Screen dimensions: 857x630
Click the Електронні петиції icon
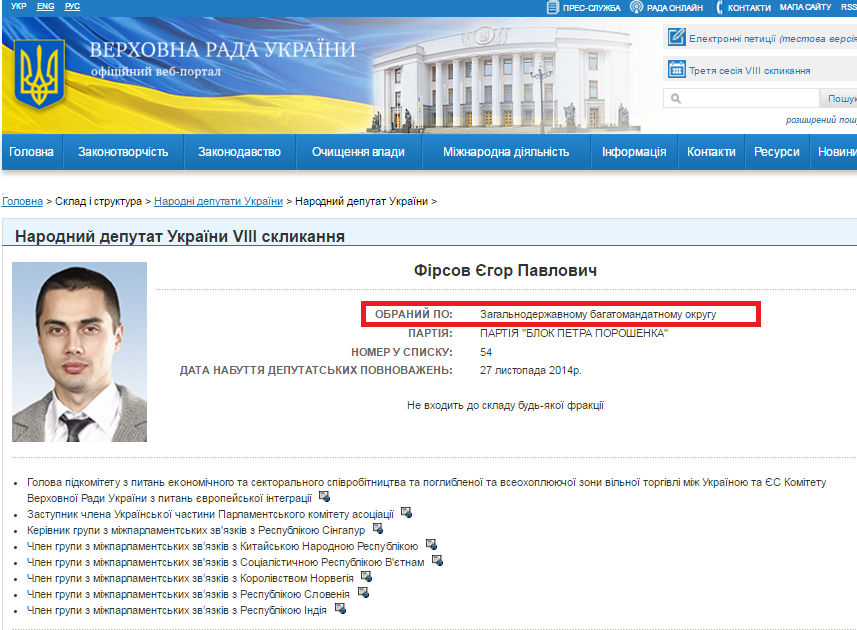coord(676,39)
